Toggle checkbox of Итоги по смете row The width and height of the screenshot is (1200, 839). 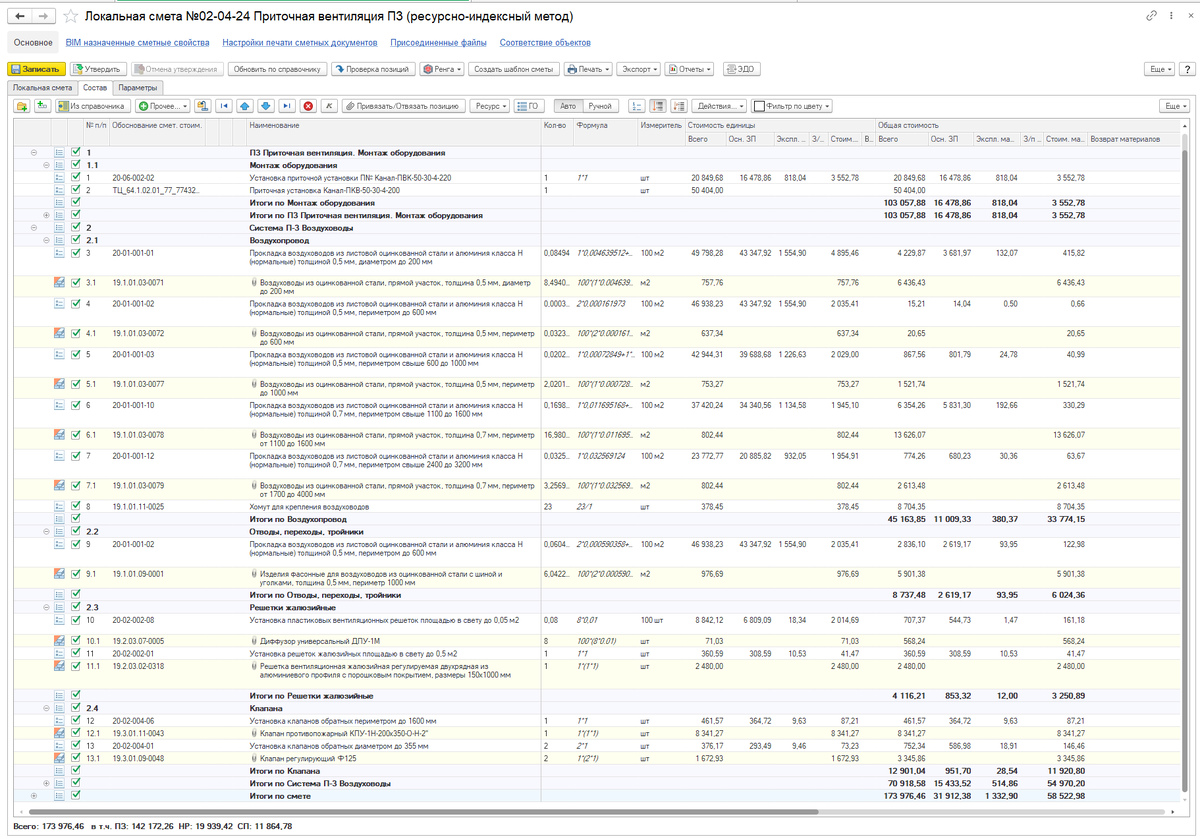(76, 795)
